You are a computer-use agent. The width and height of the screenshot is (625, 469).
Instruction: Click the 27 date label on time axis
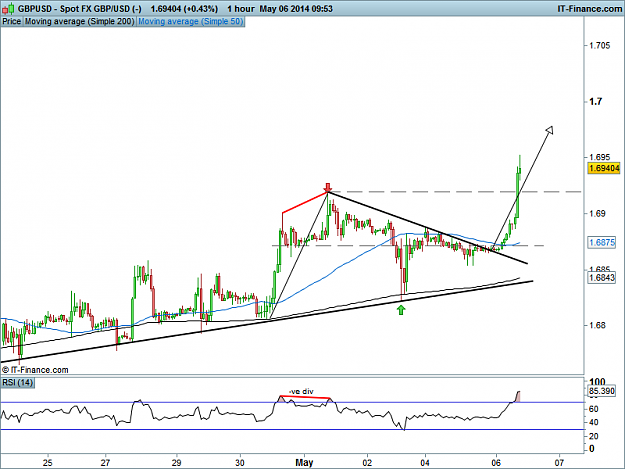tap(105, 463)
